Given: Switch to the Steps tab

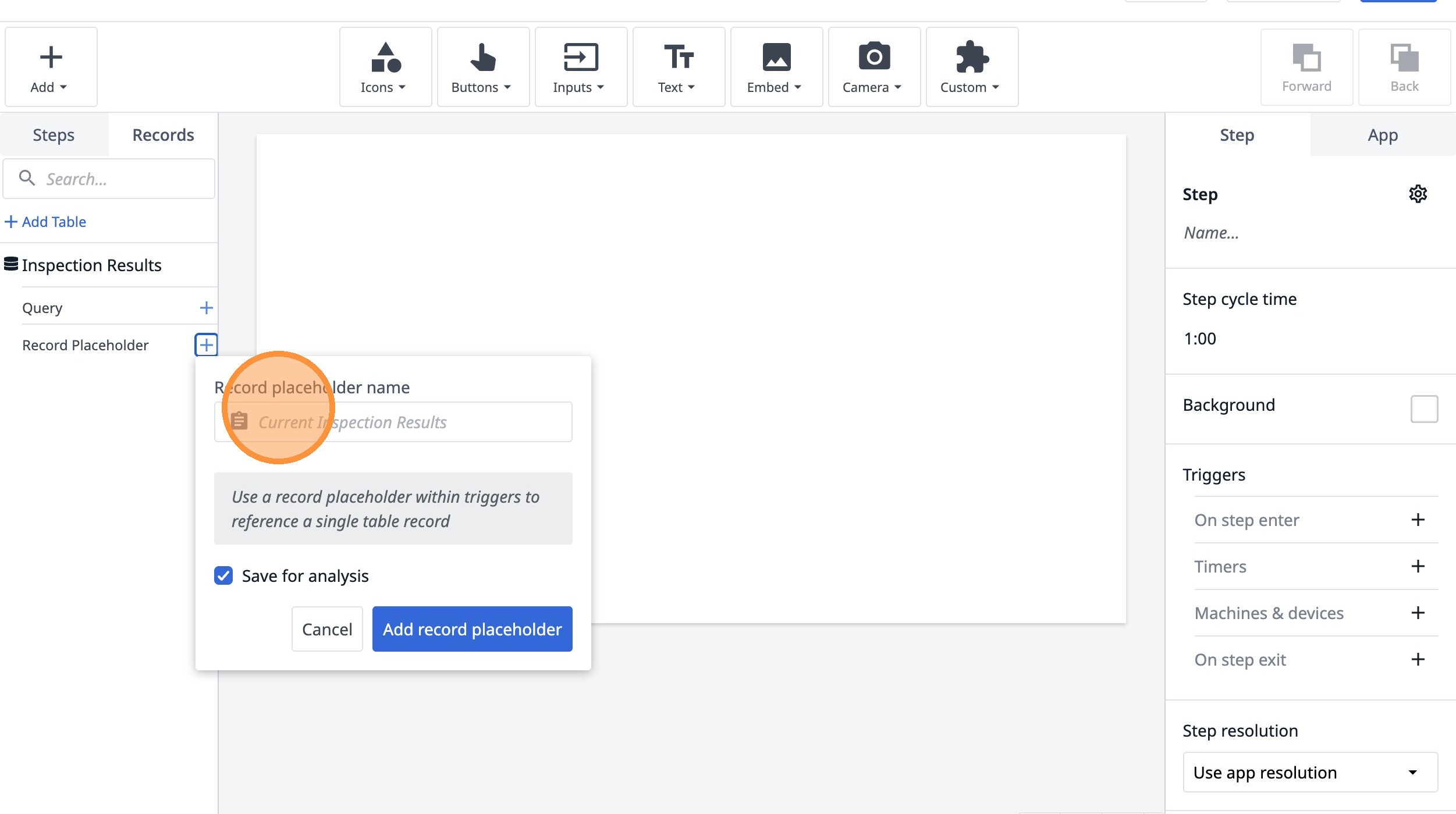Looking at the screenshot, I should (54, 134).
